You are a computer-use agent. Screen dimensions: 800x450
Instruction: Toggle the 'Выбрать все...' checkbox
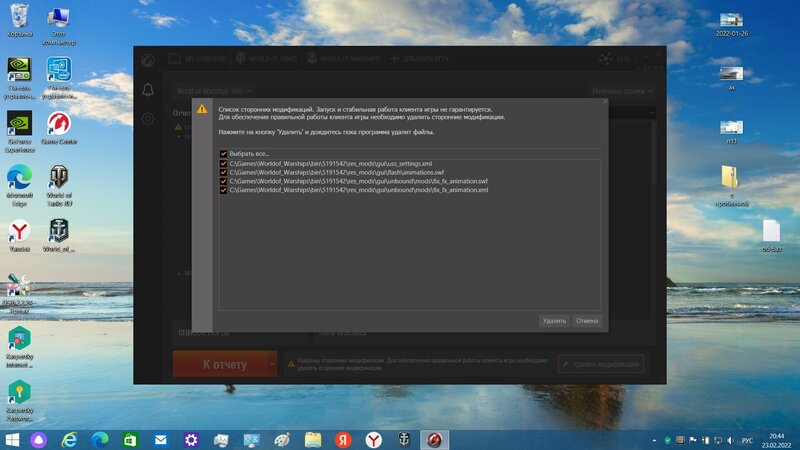point(224,153)
